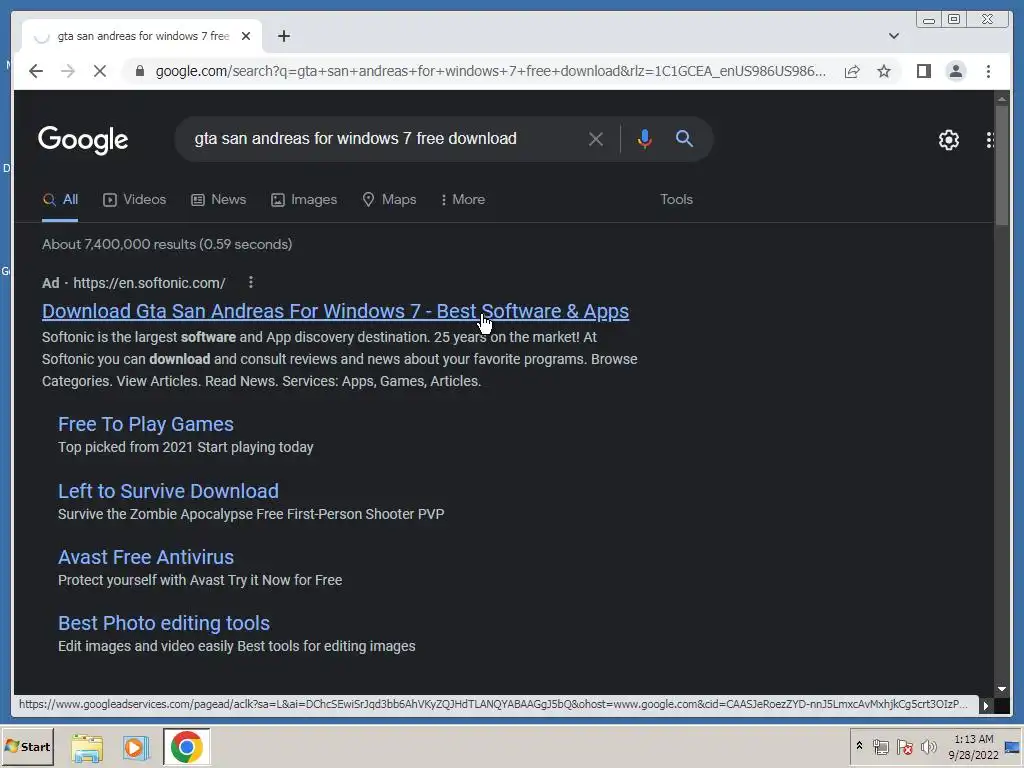This screenshot has width=1024, height=768.
Task: Expand the tab search chevron
Action: click(893, 36)
